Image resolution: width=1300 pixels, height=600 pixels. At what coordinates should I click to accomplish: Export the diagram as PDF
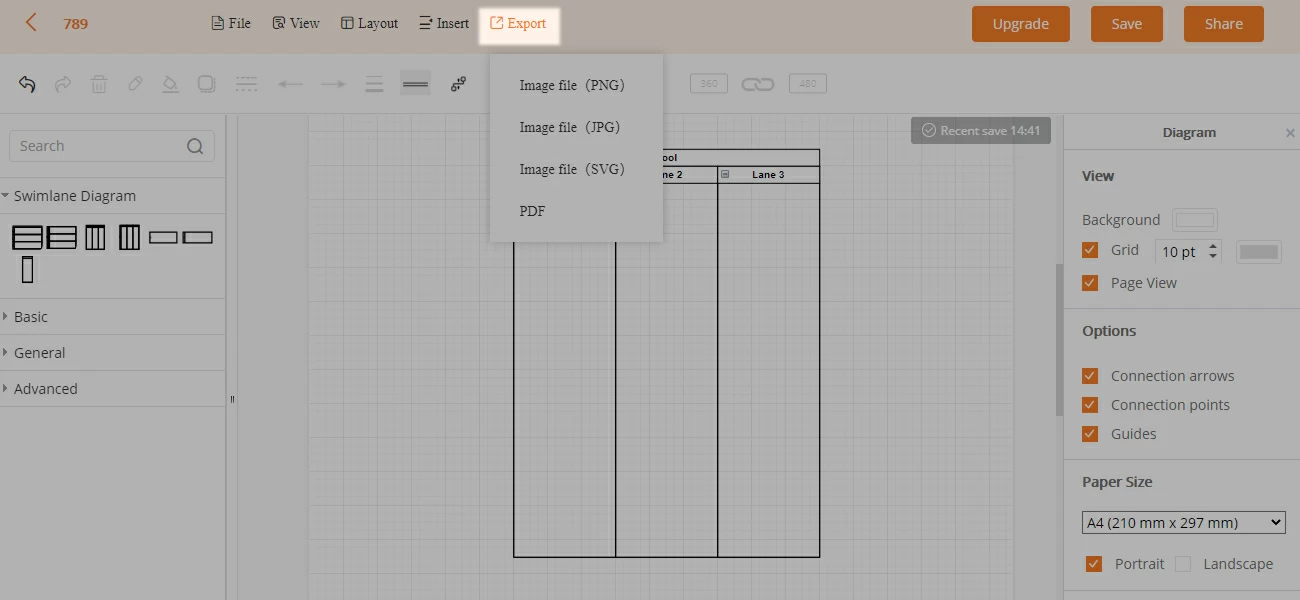click(532, 211)
